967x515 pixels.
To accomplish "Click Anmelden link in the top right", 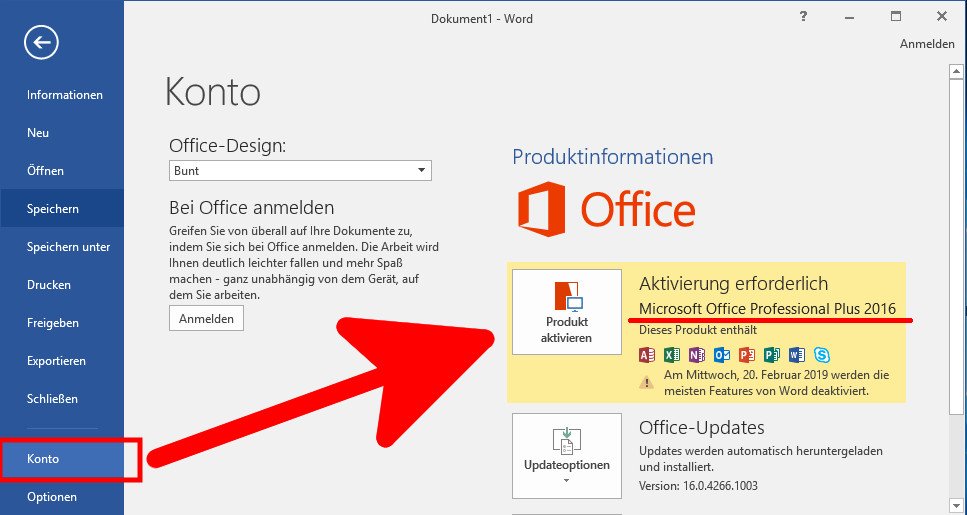I will [927, 44].
